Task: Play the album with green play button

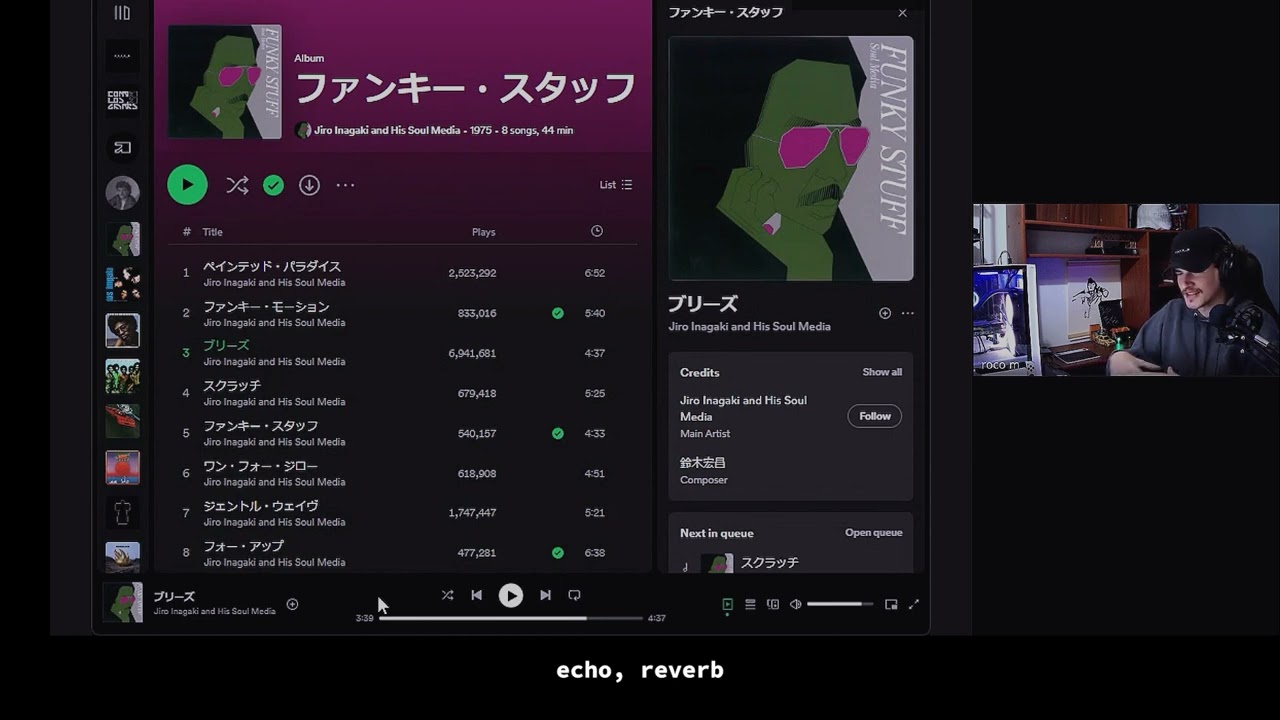Action: pos(187,185)
